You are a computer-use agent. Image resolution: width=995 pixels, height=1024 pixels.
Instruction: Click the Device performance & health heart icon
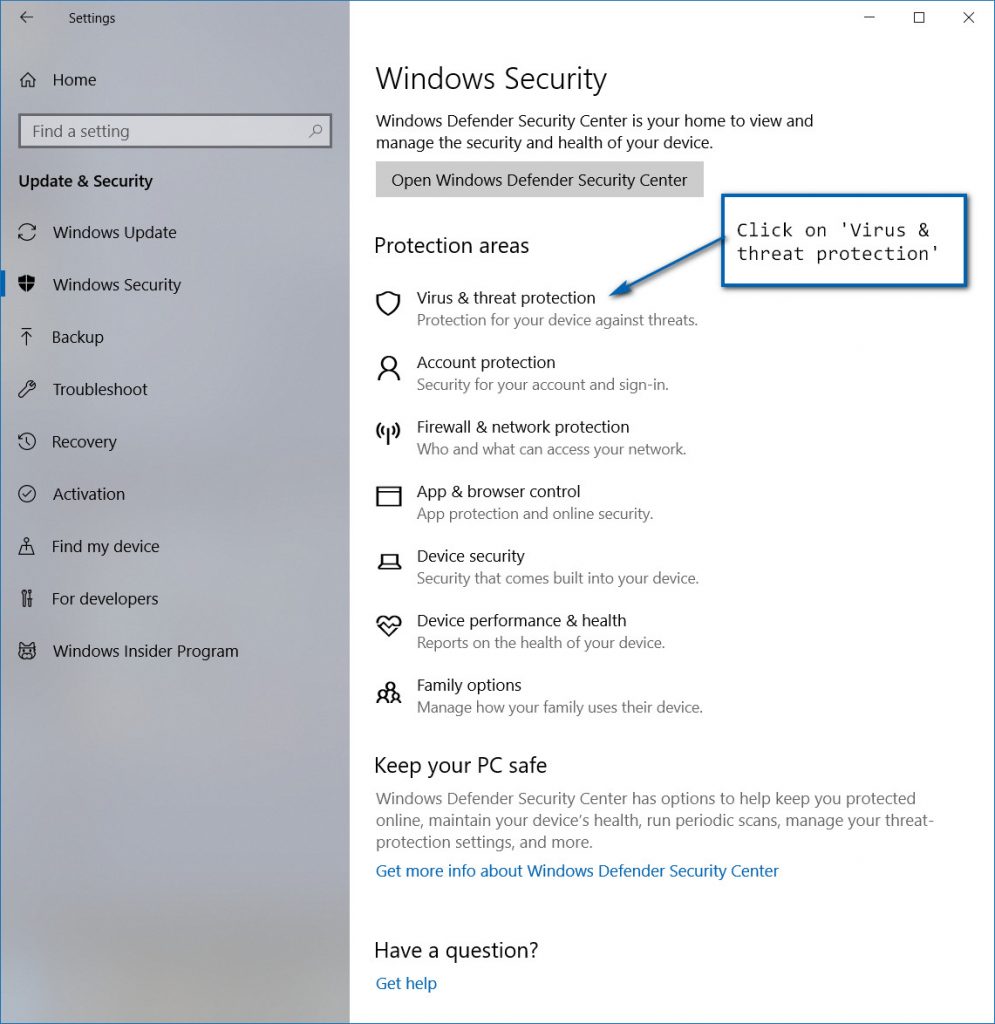[x=388, y=626]
